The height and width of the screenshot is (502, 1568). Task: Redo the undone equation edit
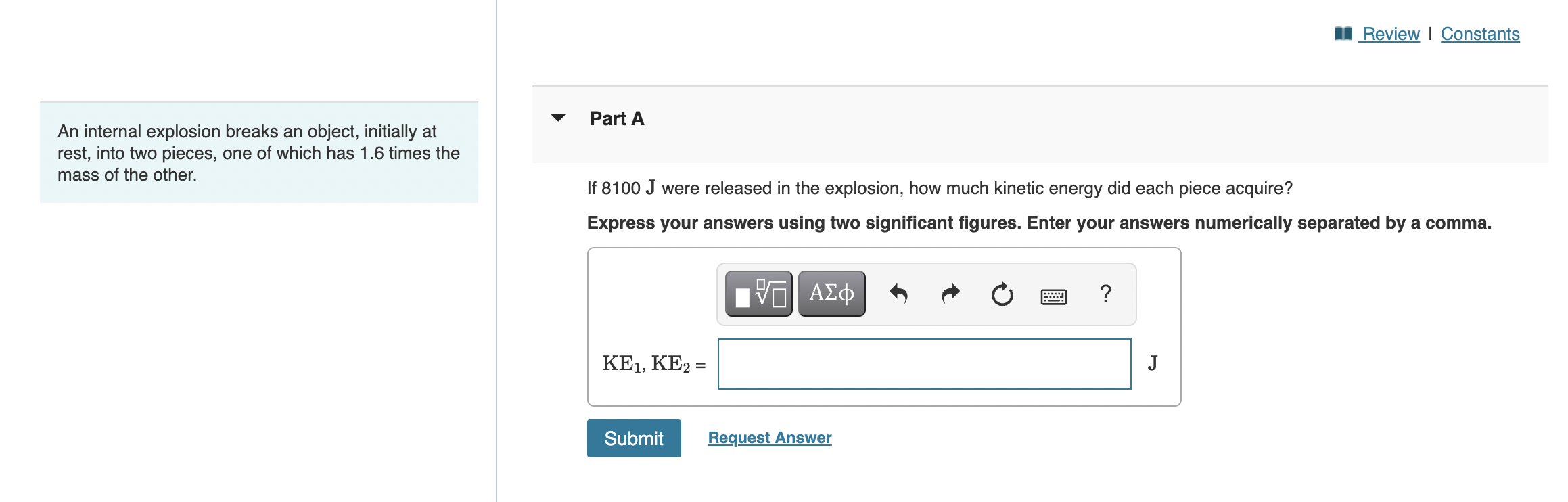(950, 293)
